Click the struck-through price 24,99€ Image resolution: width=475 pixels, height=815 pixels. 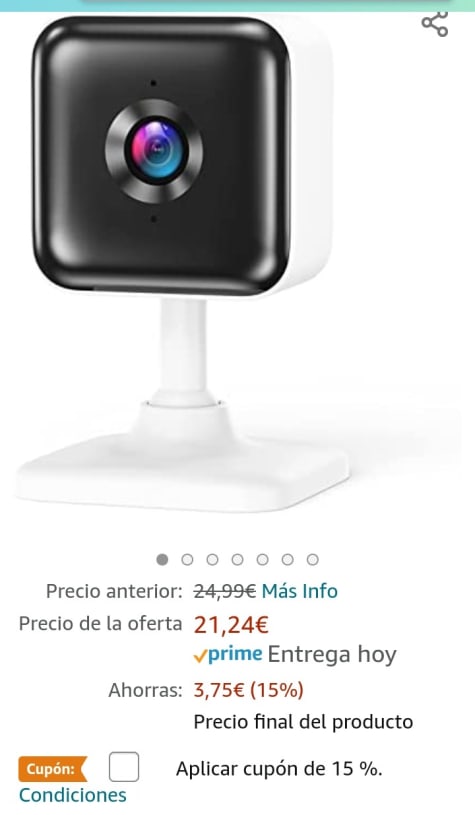pos(225,591)
